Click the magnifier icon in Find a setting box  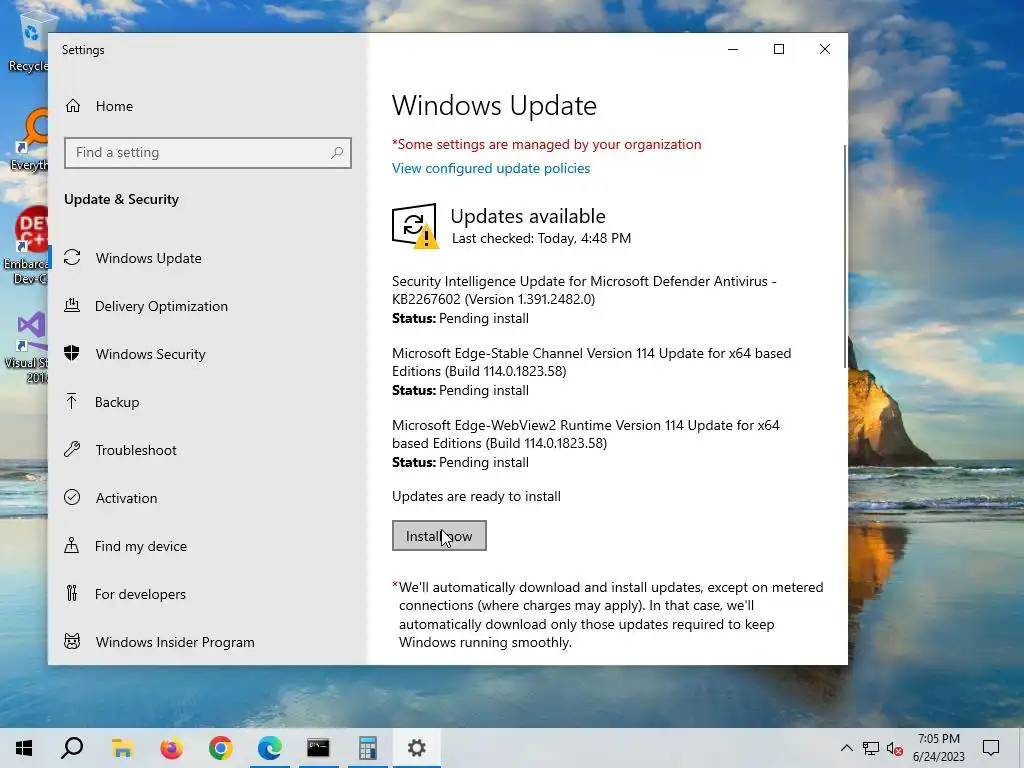337,153
